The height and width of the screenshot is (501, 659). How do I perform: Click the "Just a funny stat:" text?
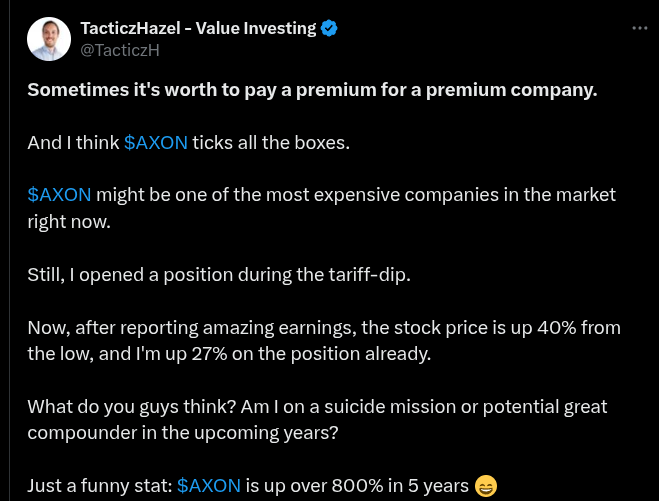click(97, 486)
